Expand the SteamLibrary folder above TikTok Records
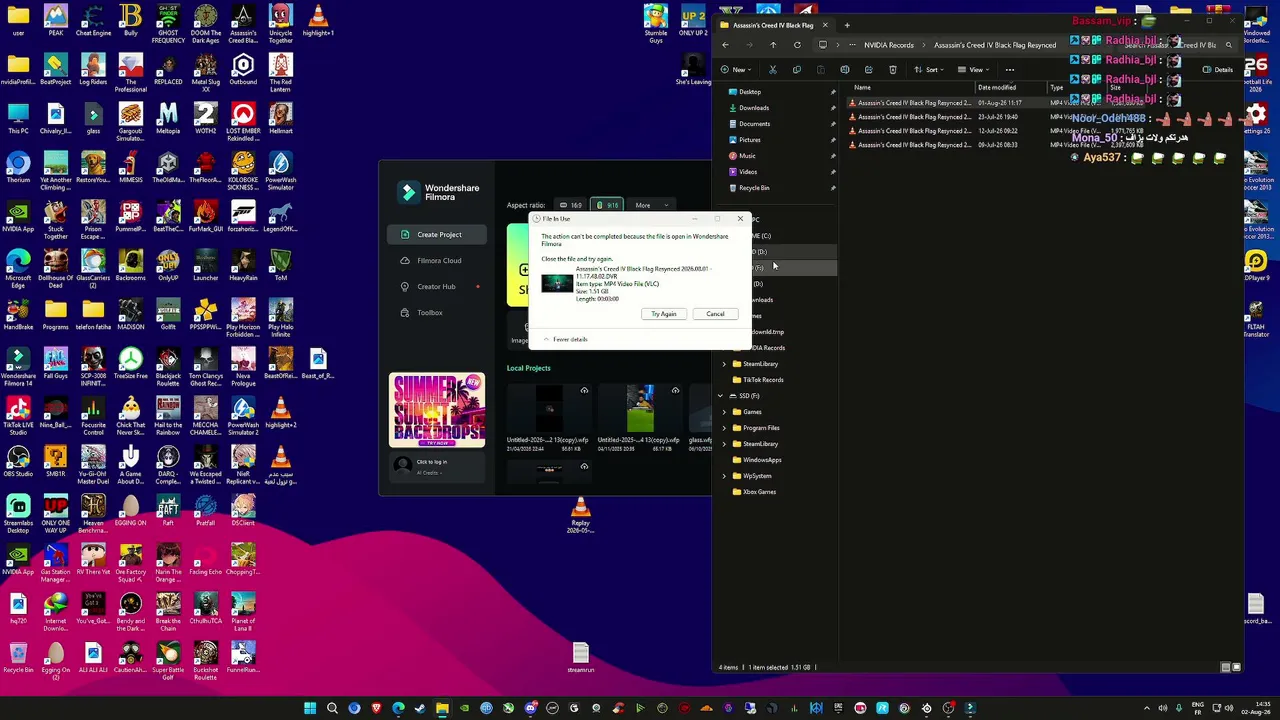1280x720 pixels. [x=724, y=364]
